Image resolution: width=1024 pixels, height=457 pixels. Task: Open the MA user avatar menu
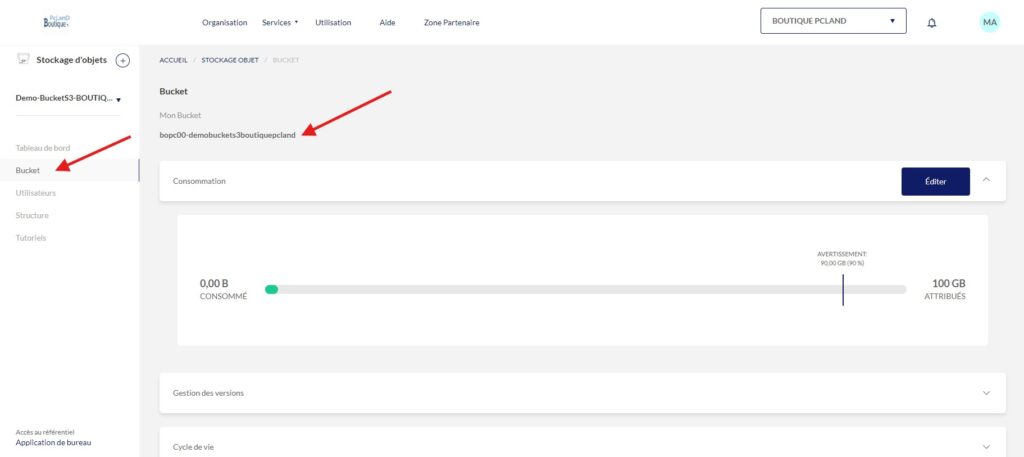click(989, 22)
